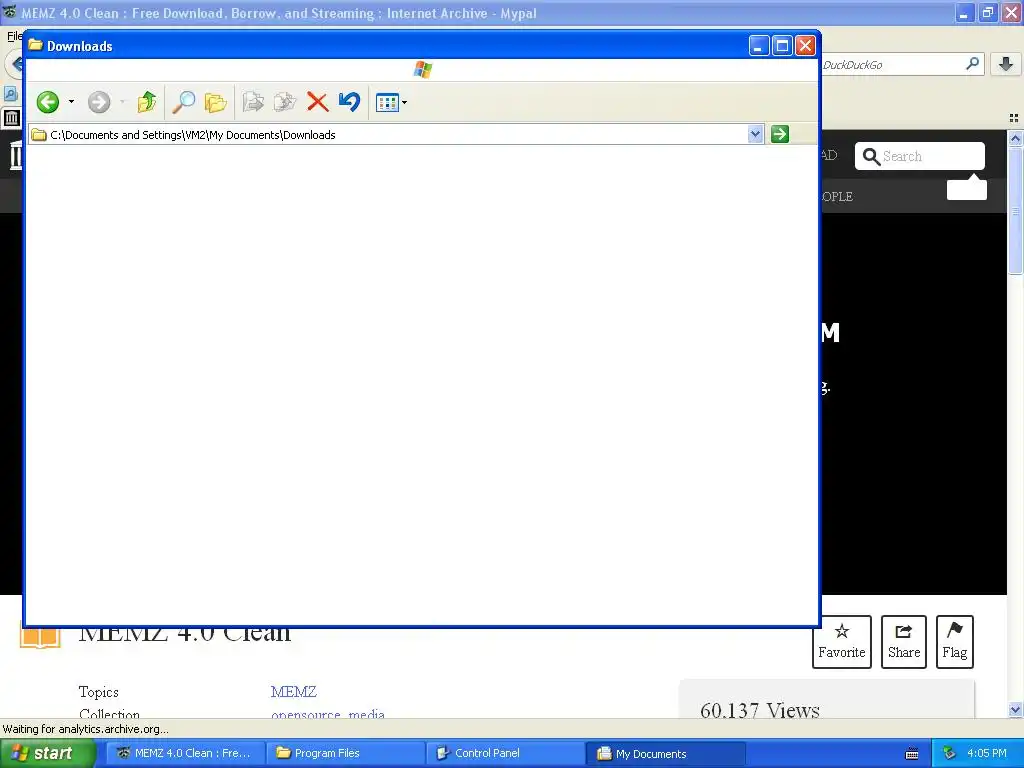Click the folder icon in address bar

[39, 135]
